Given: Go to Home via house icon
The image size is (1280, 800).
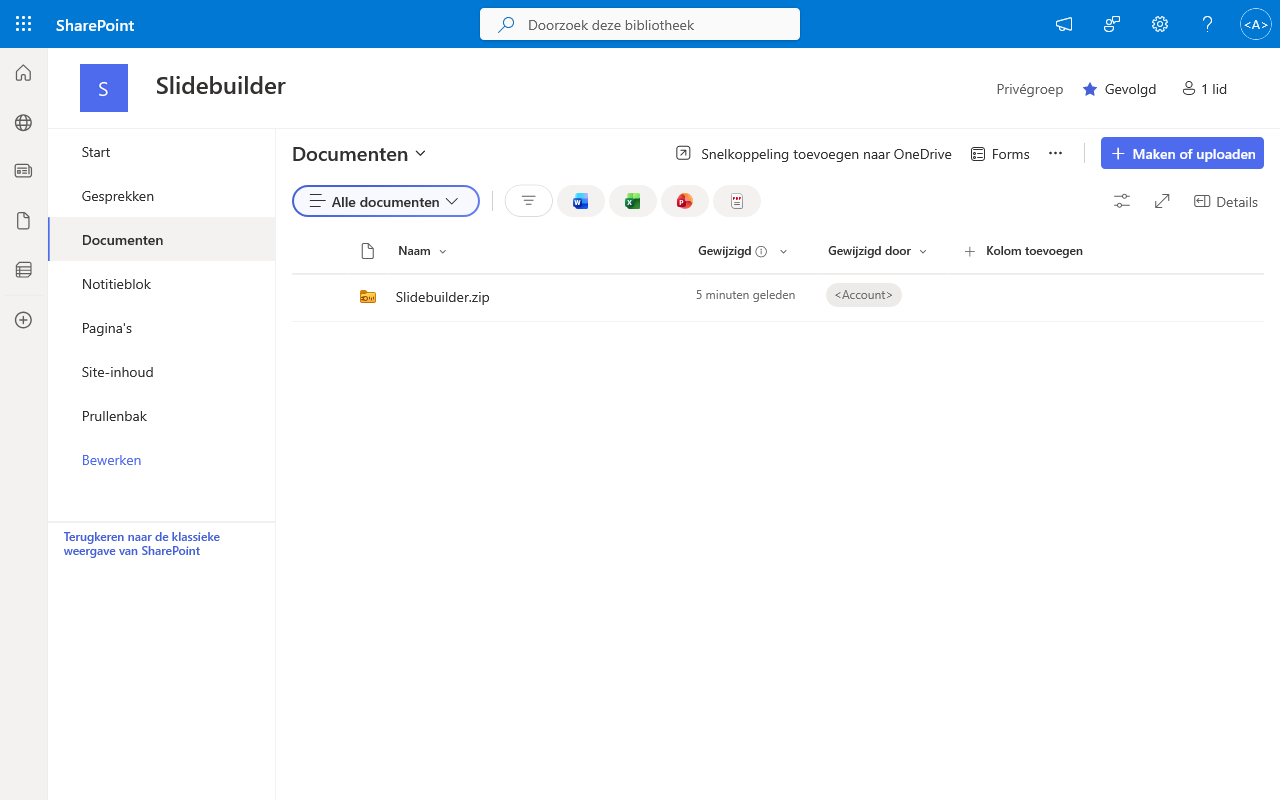Looking at the screenshot, I should pos(23,73).
